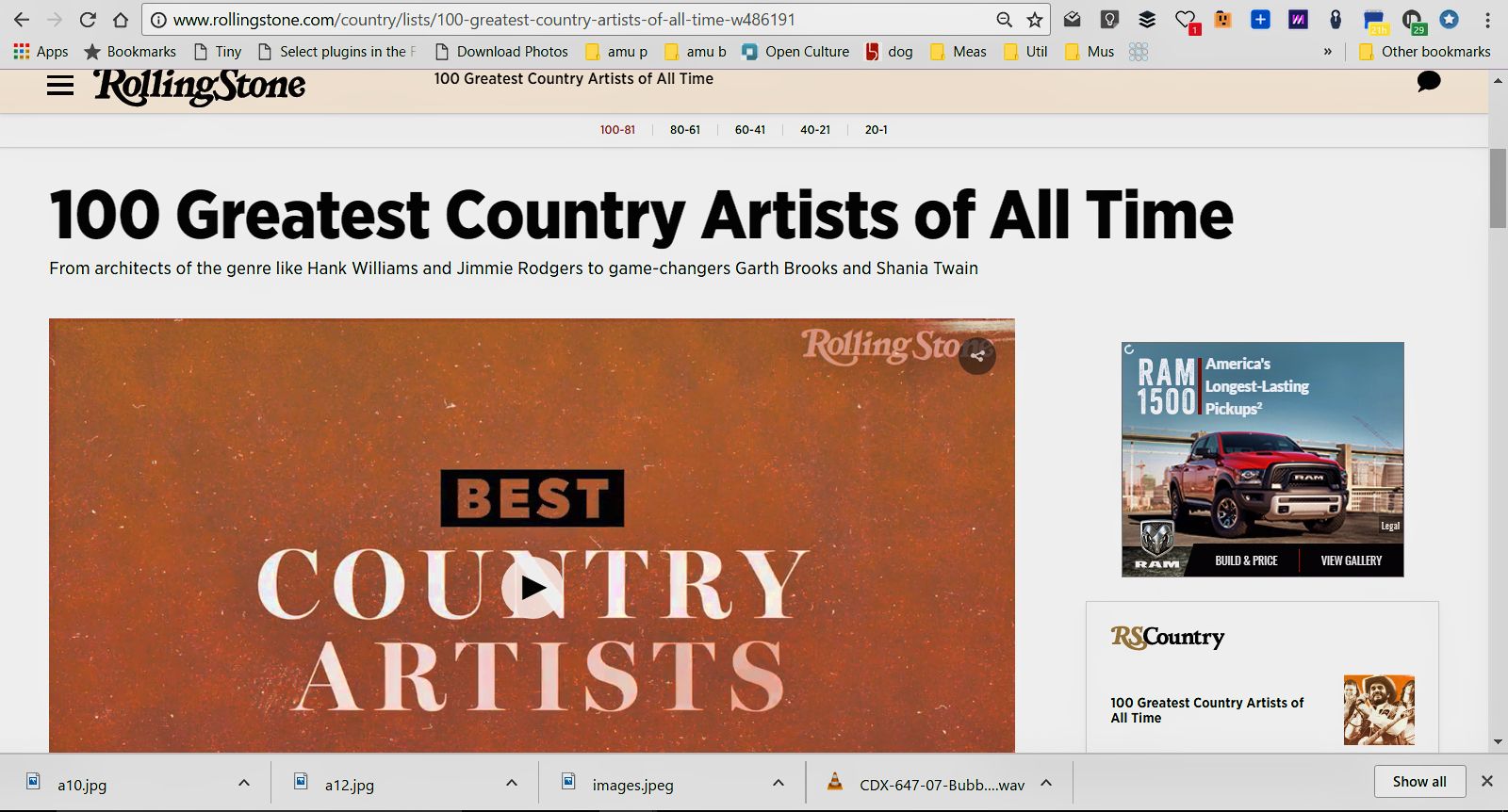The image size is (1508, 812).
Task: Open the dark blue keyhole extension
Action: (x=1336, y=19)
